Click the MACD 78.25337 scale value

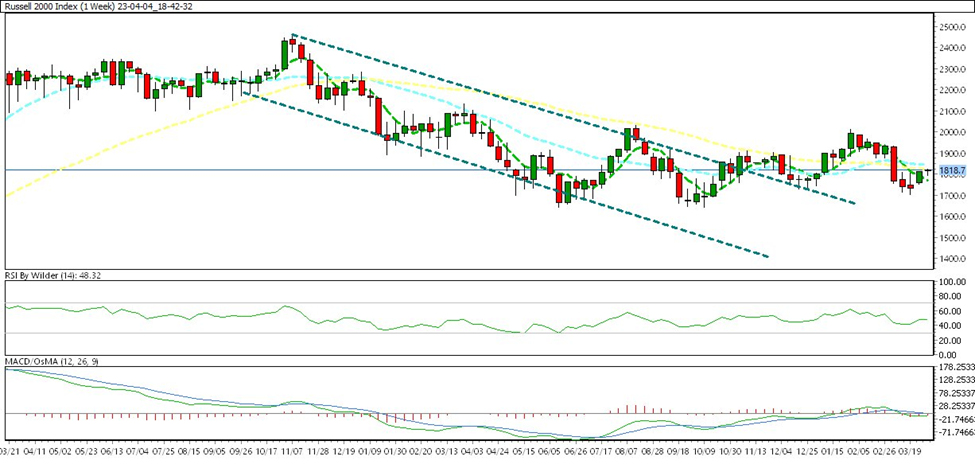(x=958, y=394)
